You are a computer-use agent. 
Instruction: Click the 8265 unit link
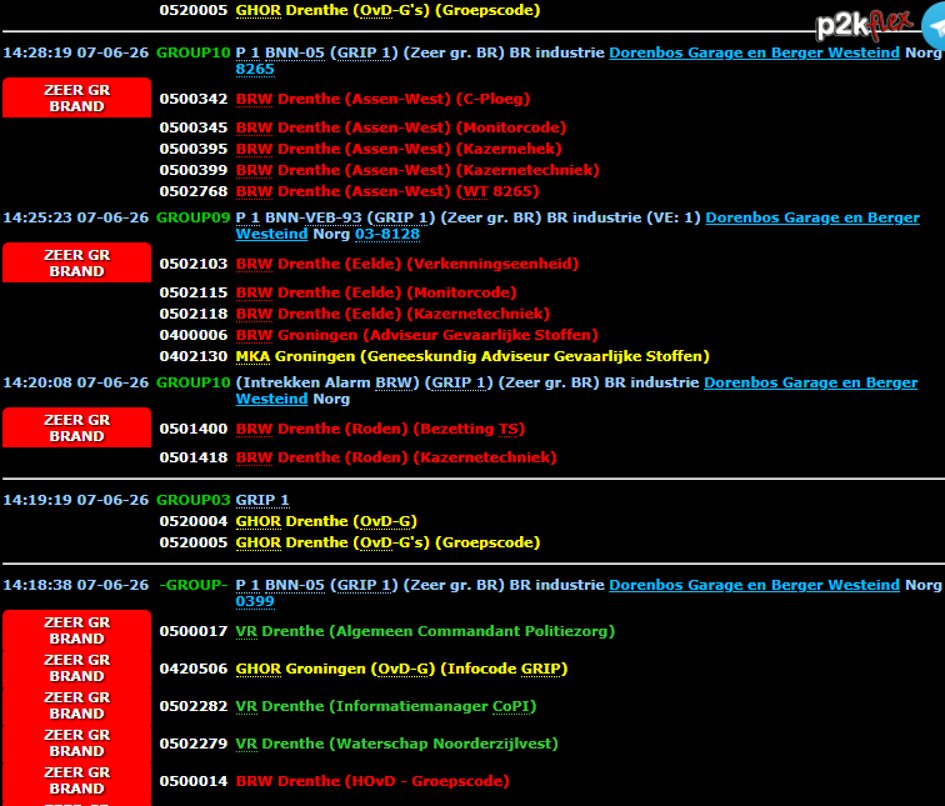[254, 69]
